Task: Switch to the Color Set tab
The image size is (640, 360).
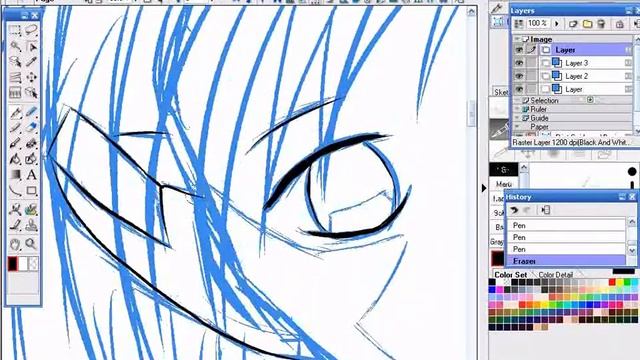Action: [x=510, y=275]
